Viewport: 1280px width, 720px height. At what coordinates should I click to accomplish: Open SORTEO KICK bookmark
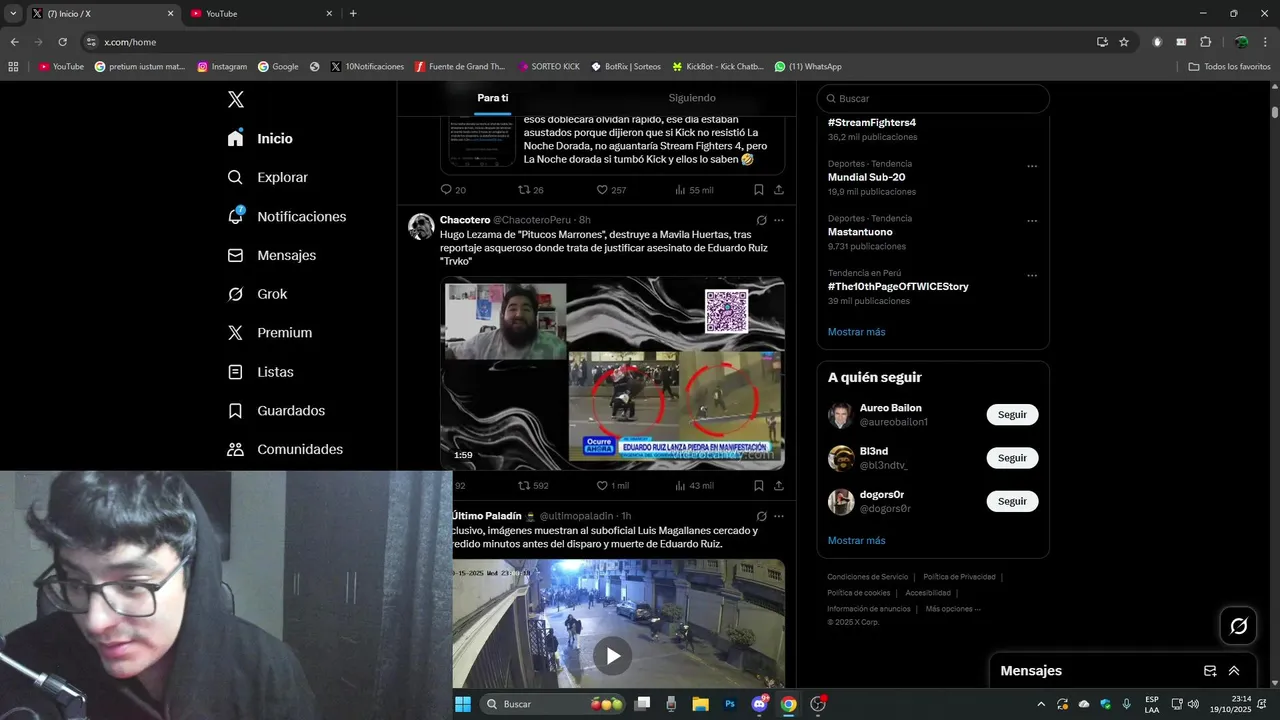(549, 67)
